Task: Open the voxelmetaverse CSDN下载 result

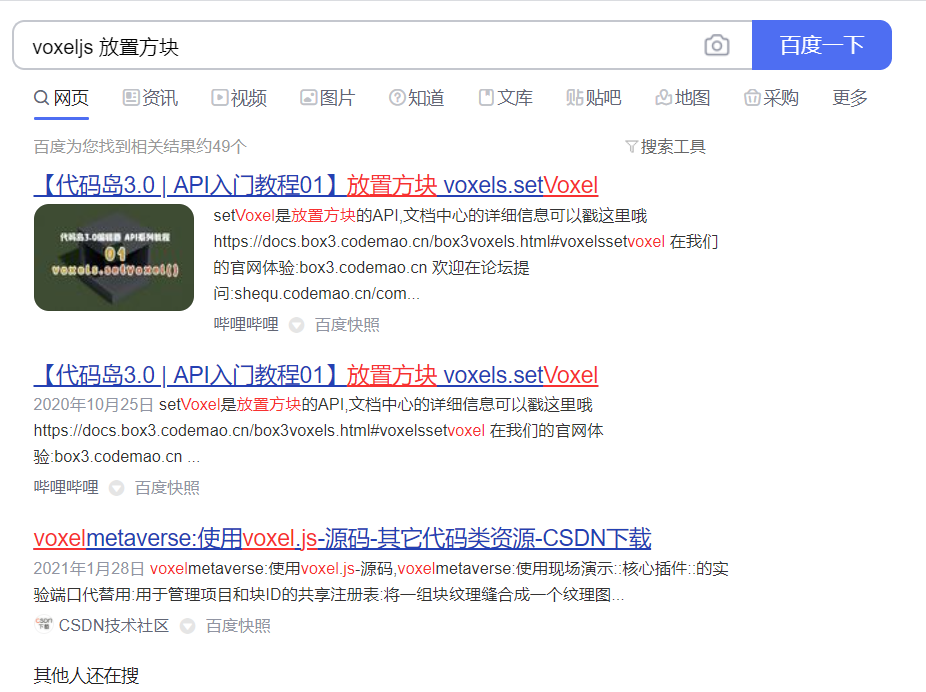Action: 343,538
